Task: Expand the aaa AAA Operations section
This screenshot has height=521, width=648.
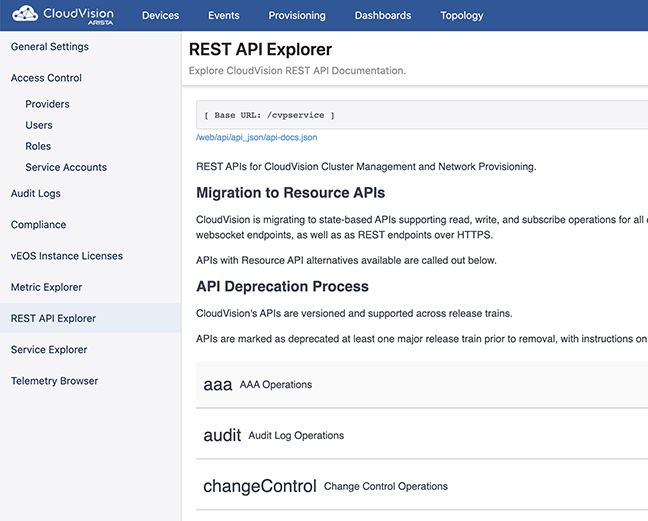Action: coord(422,385)
